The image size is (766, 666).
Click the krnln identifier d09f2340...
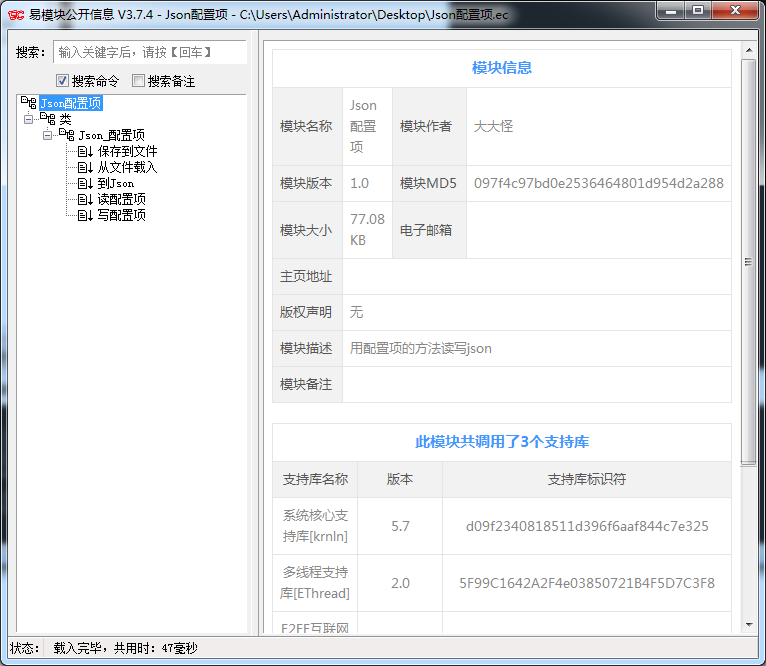pos(587,526)
